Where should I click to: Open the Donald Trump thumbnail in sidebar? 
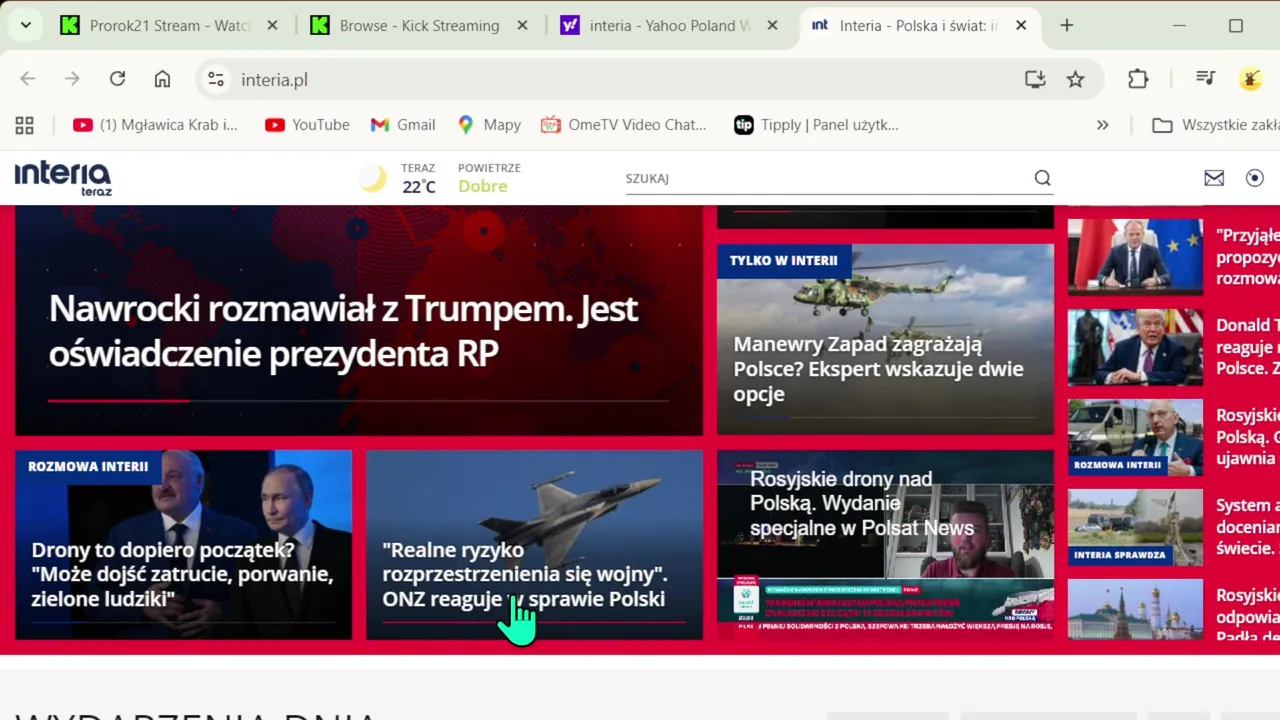pyautogui.click(x=1135, y=347)
